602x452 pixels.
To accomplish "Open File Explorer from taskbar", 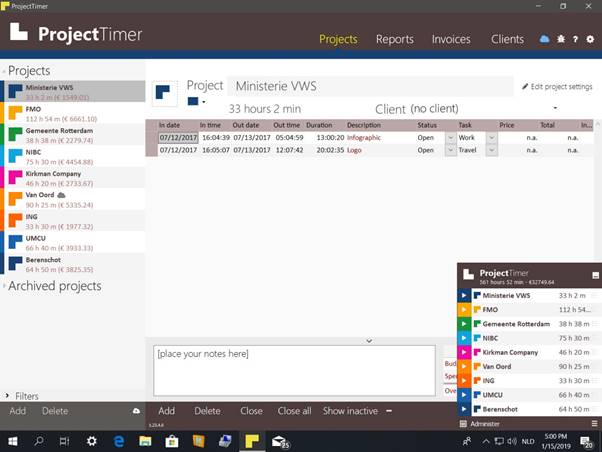I will tap(145, 441).
